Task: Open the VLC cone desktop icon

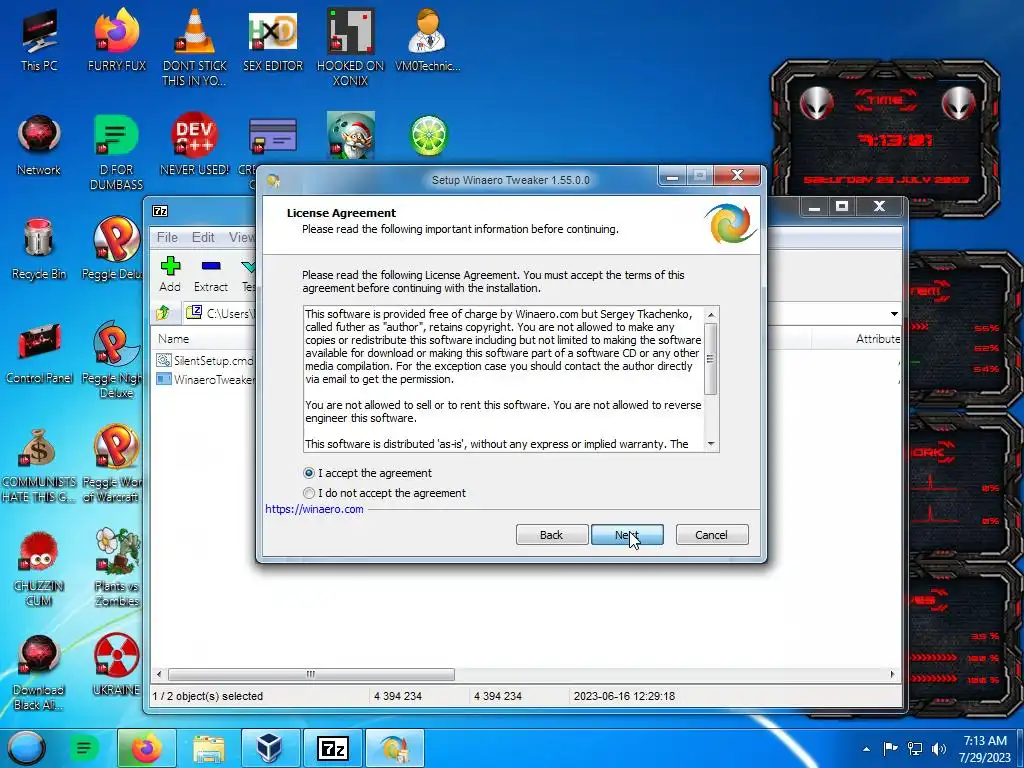Action: tap(195, 47)
